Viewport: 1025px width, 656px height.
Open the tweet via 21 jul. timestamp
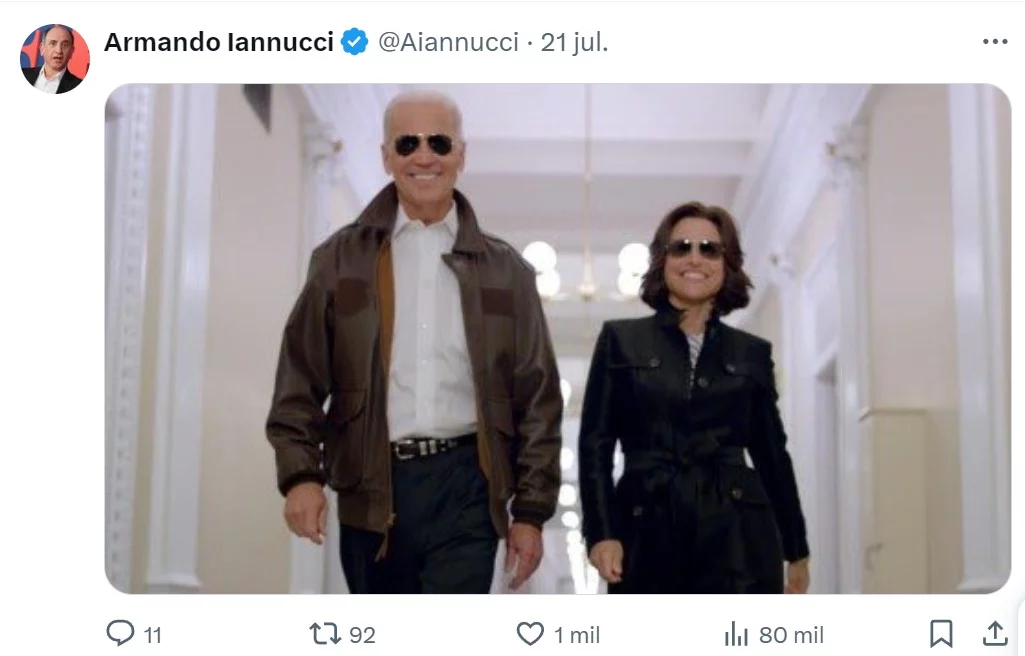574,42
